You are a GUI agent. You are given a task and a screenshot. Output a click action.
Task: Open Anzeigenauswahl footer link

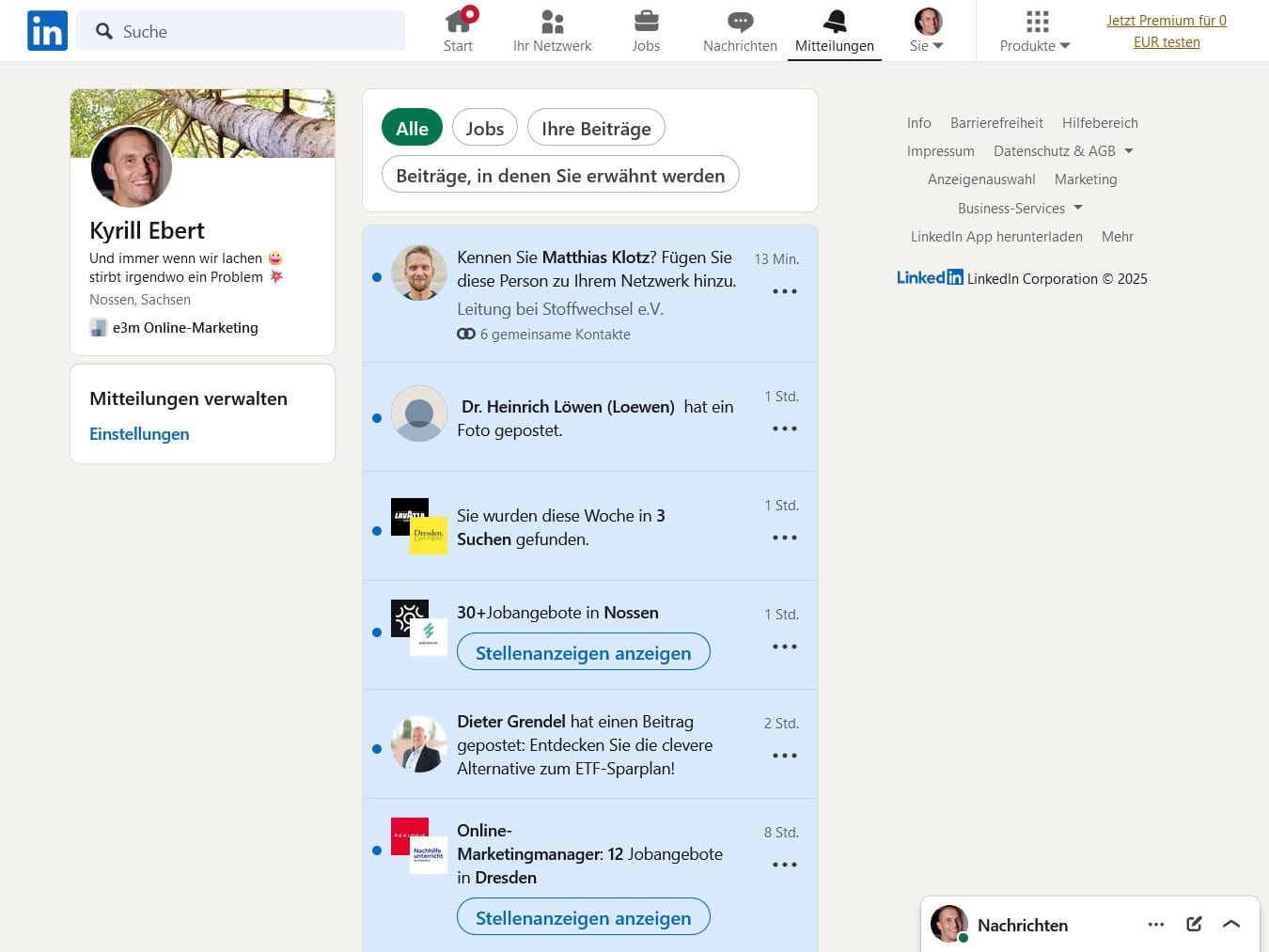click(981, 179)
